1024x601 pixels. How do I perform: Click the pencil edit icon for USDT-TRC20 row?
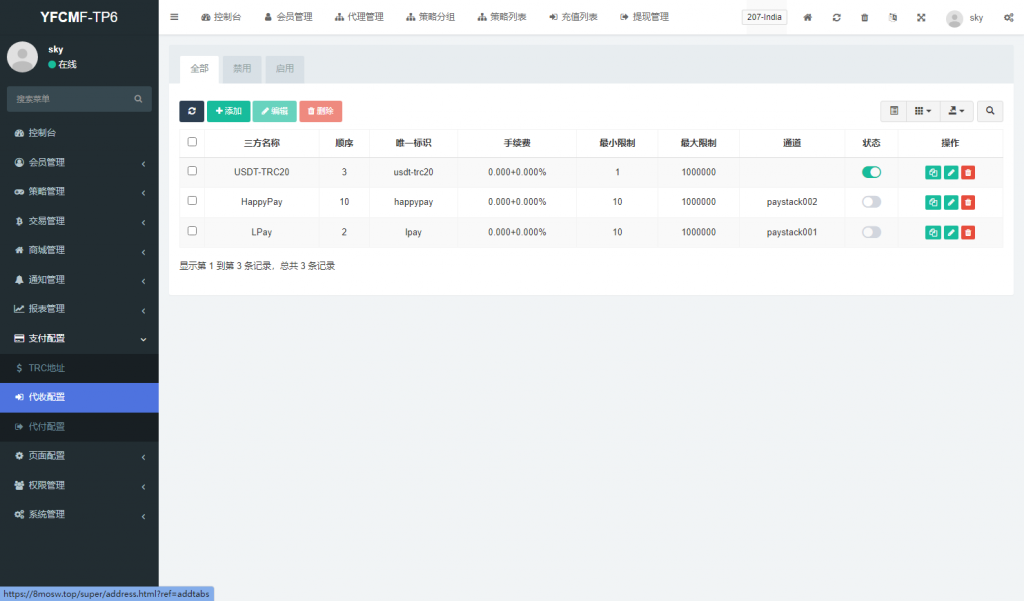click(950, 172)
